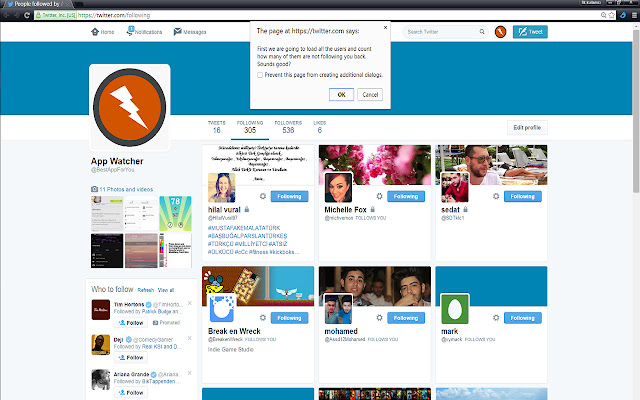Open gear menu on hilal vural's card
Screen dimensions: 640x400
pos(263,197)
